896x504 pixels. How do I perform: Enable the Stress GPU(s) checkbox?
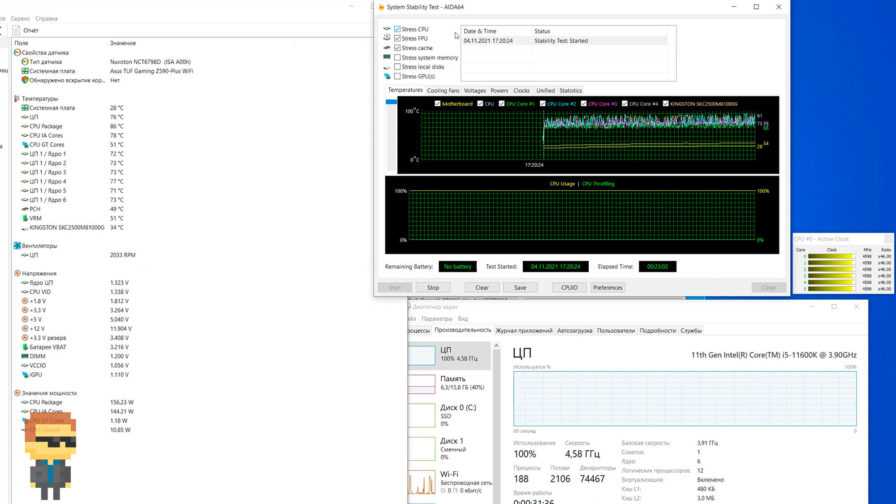coord(398,76)
